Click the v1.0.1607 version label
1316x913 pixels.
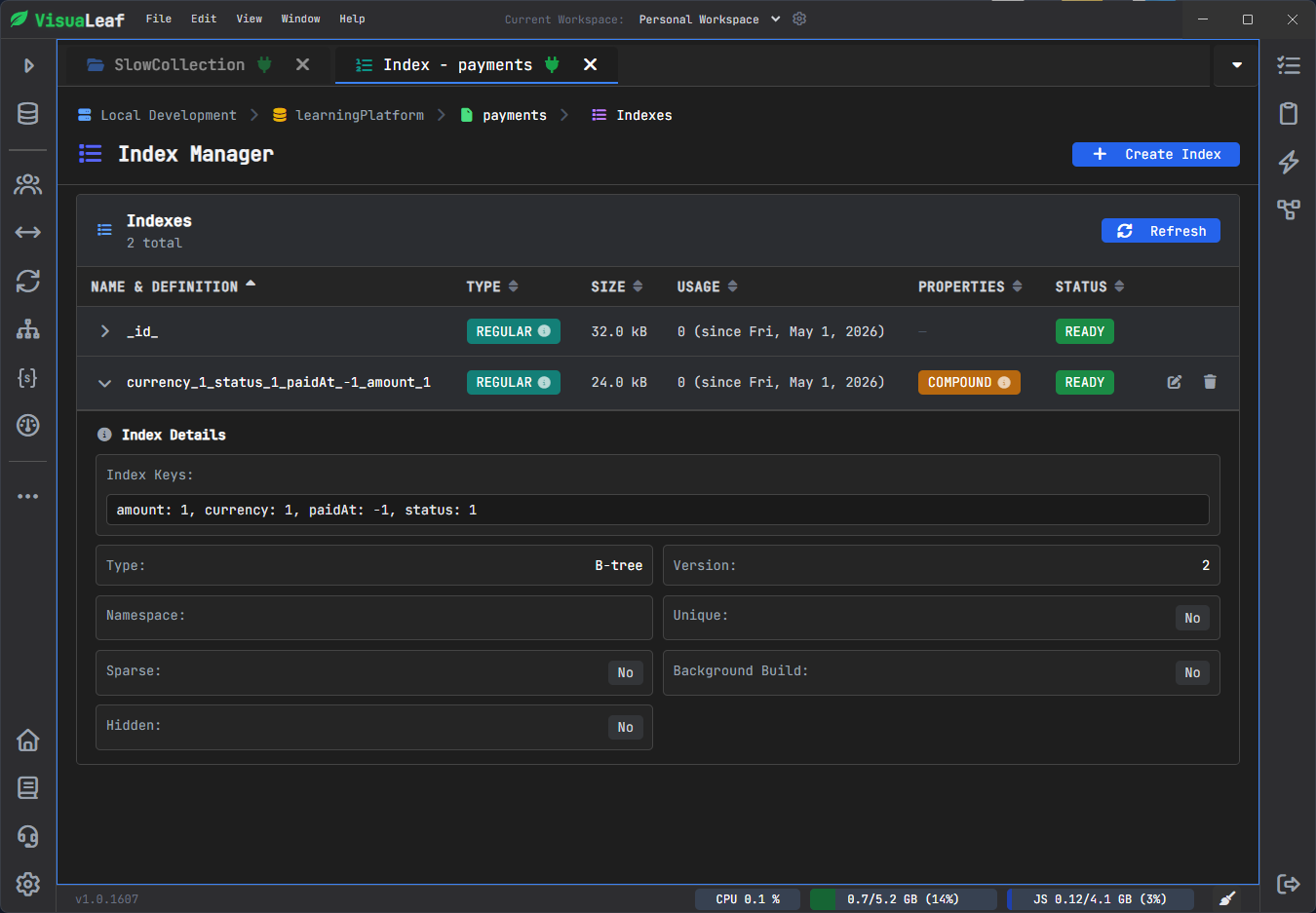[x=107, y=899]
